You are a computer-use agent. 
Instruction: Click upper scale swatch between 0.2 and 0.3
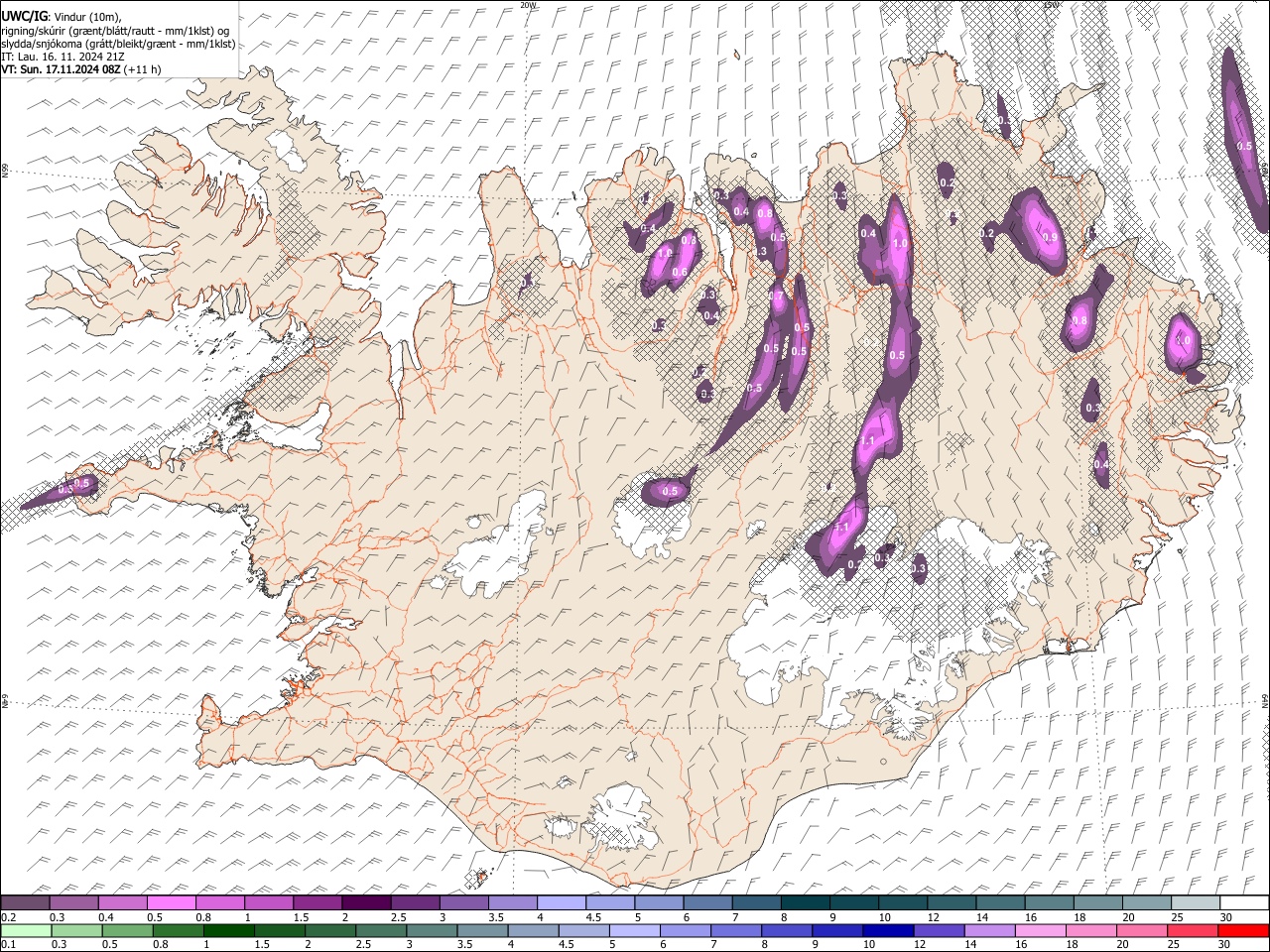(x=26, y=903)
